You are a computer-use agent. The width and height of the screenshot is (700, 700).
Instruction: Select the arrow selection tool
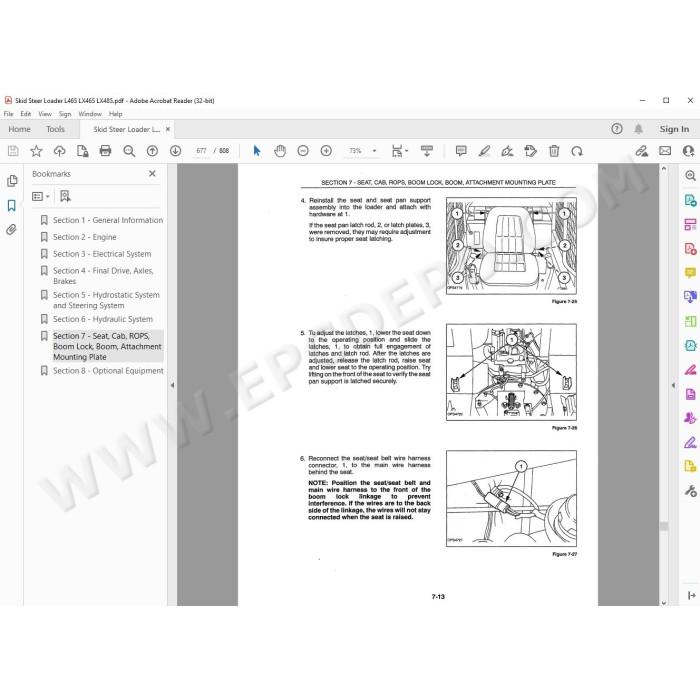pos(257,151)
